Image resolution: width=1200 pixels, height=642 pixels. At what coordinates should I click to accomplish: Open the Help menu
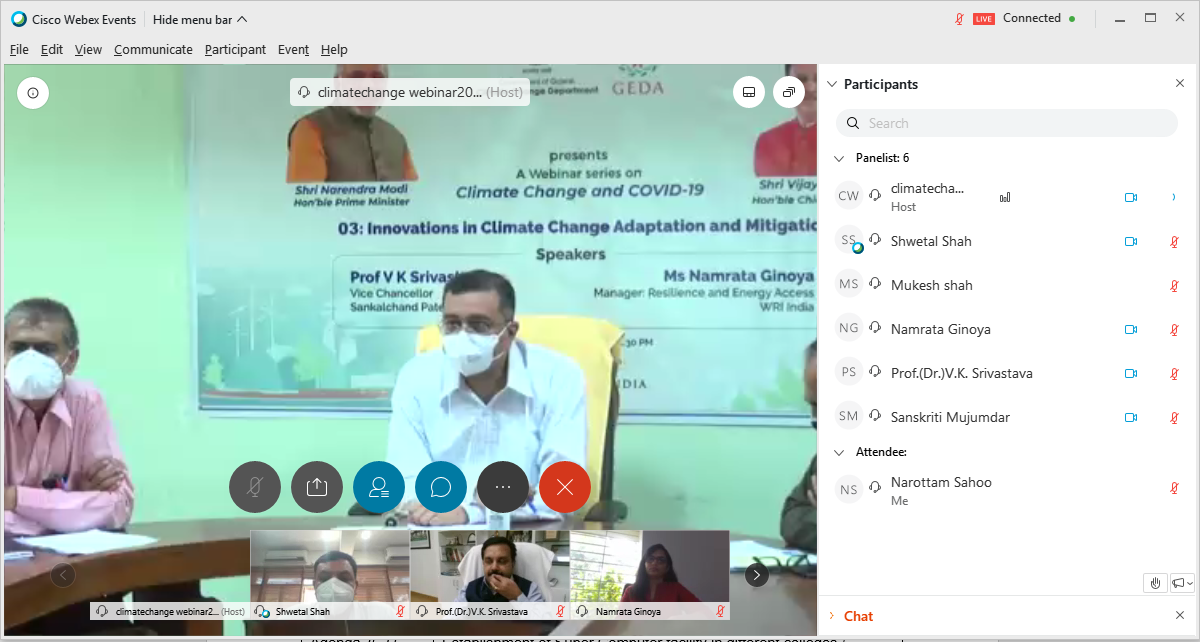point(334,49)
